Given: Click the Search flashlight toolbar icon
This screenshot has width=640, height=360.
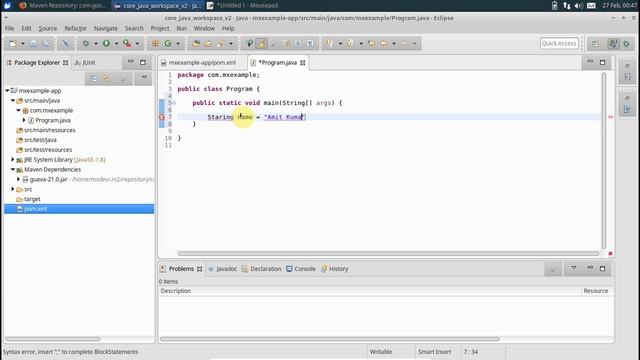Looking at the screenshot, I should coord(221,43).
